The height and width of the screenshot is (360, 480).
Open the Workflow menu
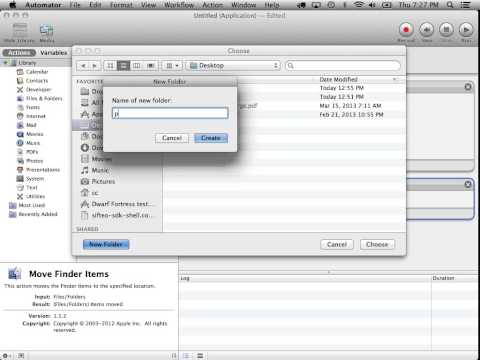click(x=179, y=5)
